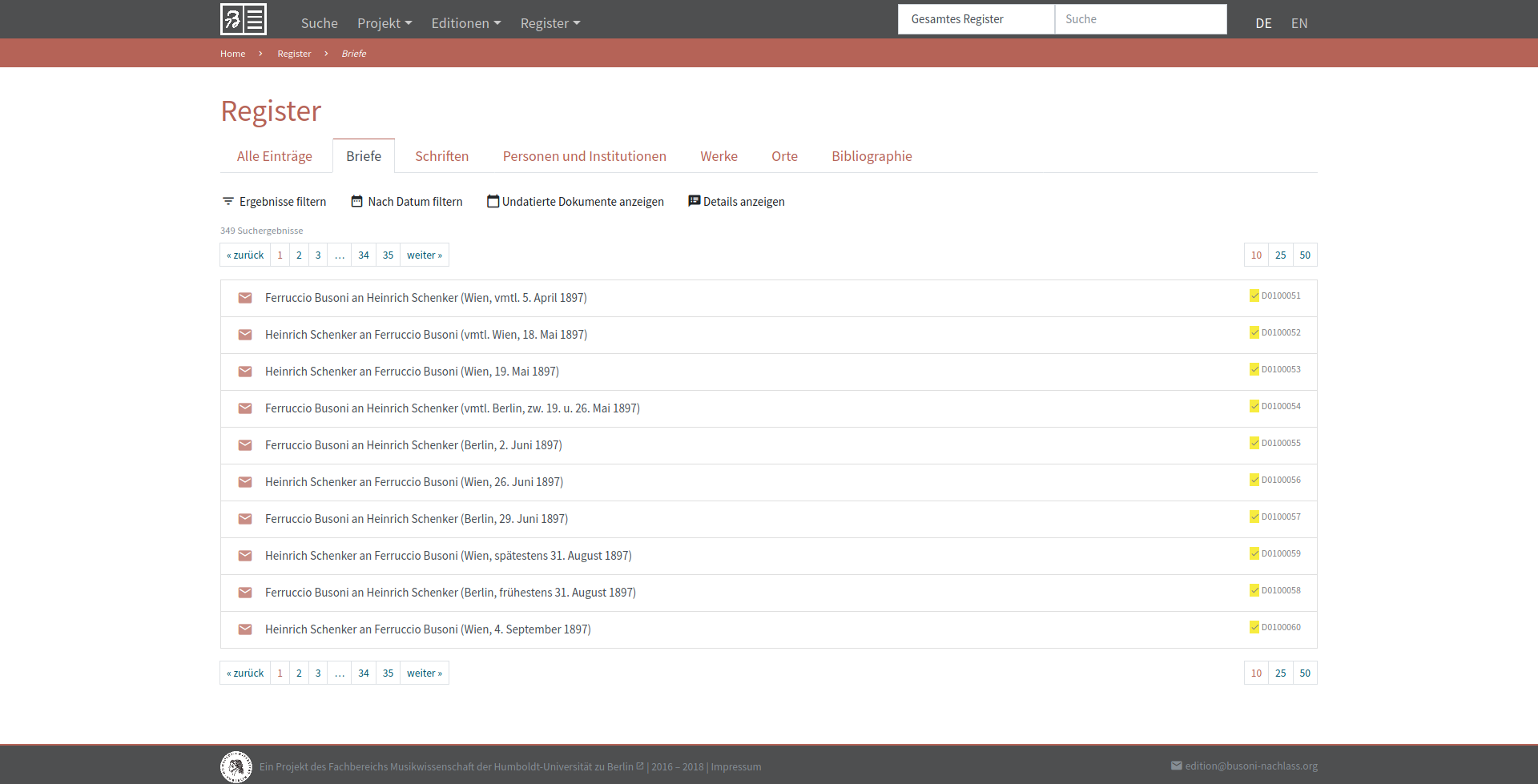This screenshot has height=784, width=1538.
Task: Click envelope icon for letter dated 18. Mai 1897
Action: 245,335
